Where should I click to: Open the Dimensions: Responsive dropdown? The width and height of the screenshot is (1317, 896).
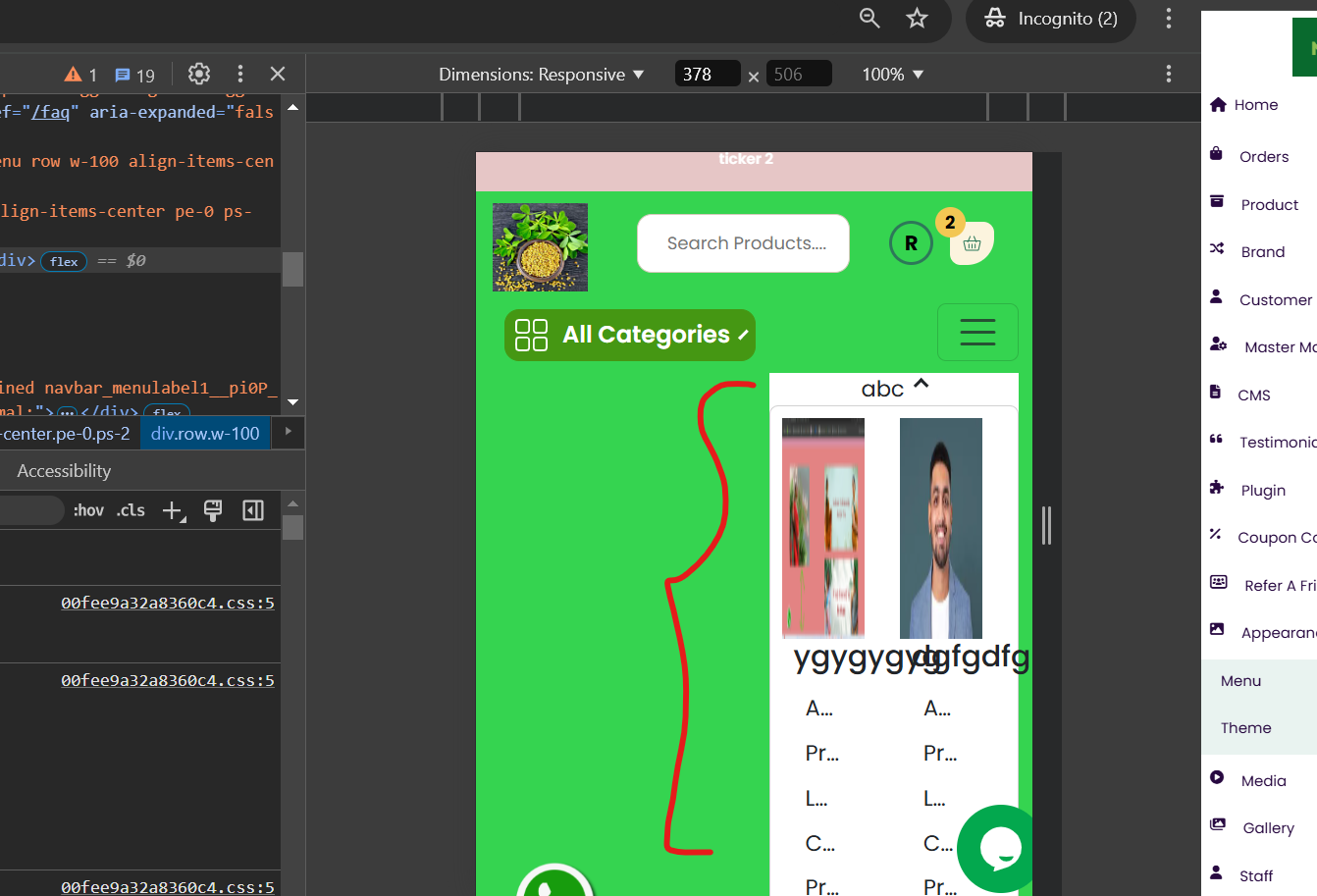541,75
